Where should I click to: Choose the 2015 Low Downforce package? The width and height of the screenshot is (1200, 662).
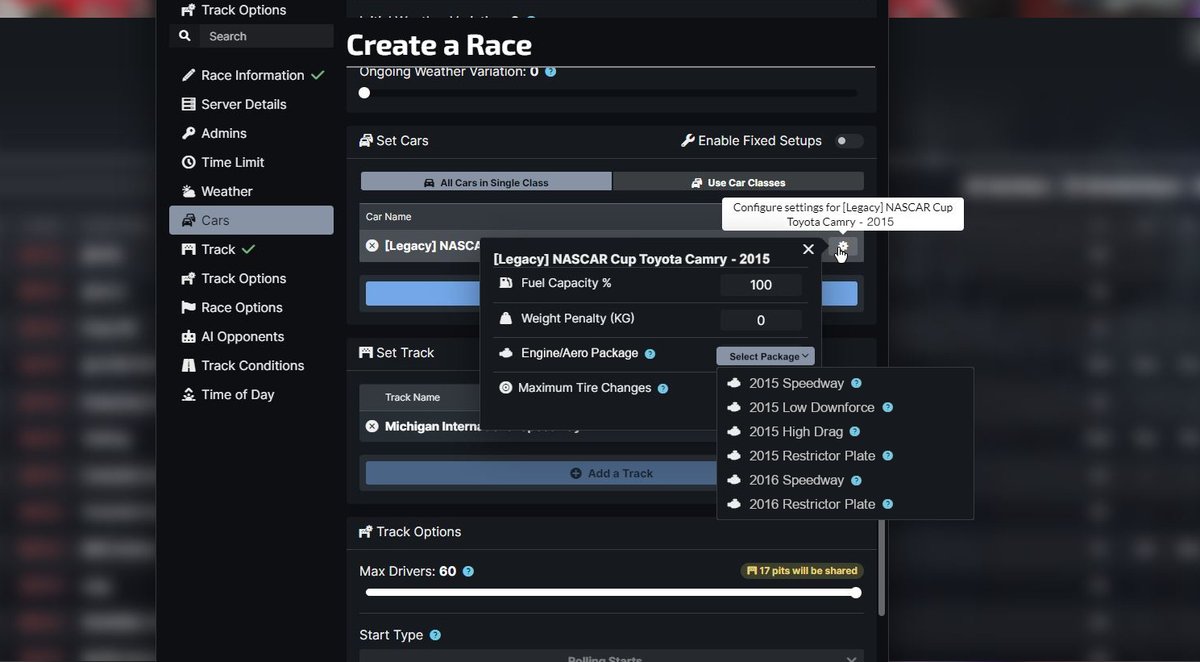pyautogui.click(x=811, y=407)
